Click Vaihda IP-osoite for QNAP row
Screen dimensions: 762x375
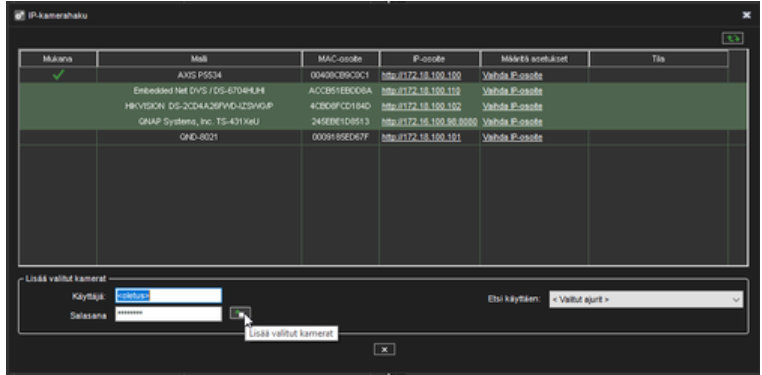[512, 121]
